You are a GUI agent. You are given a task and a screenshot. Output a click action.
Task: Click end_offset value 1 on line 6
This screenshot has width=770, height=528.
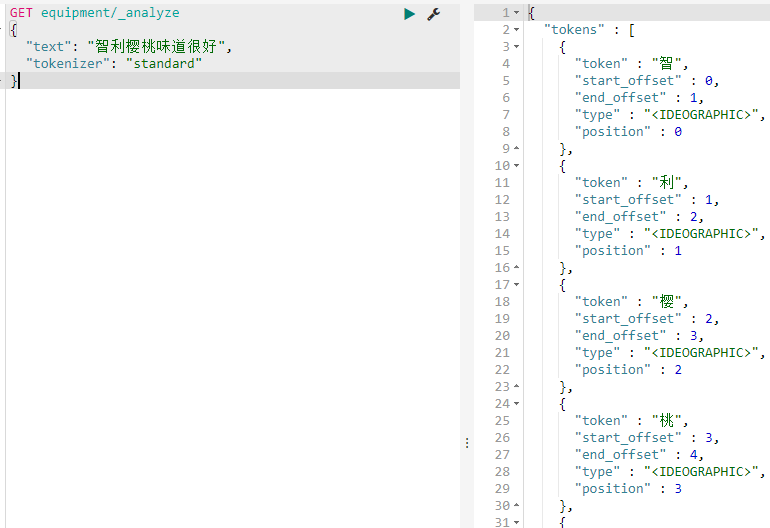click(x=693, y=98)
